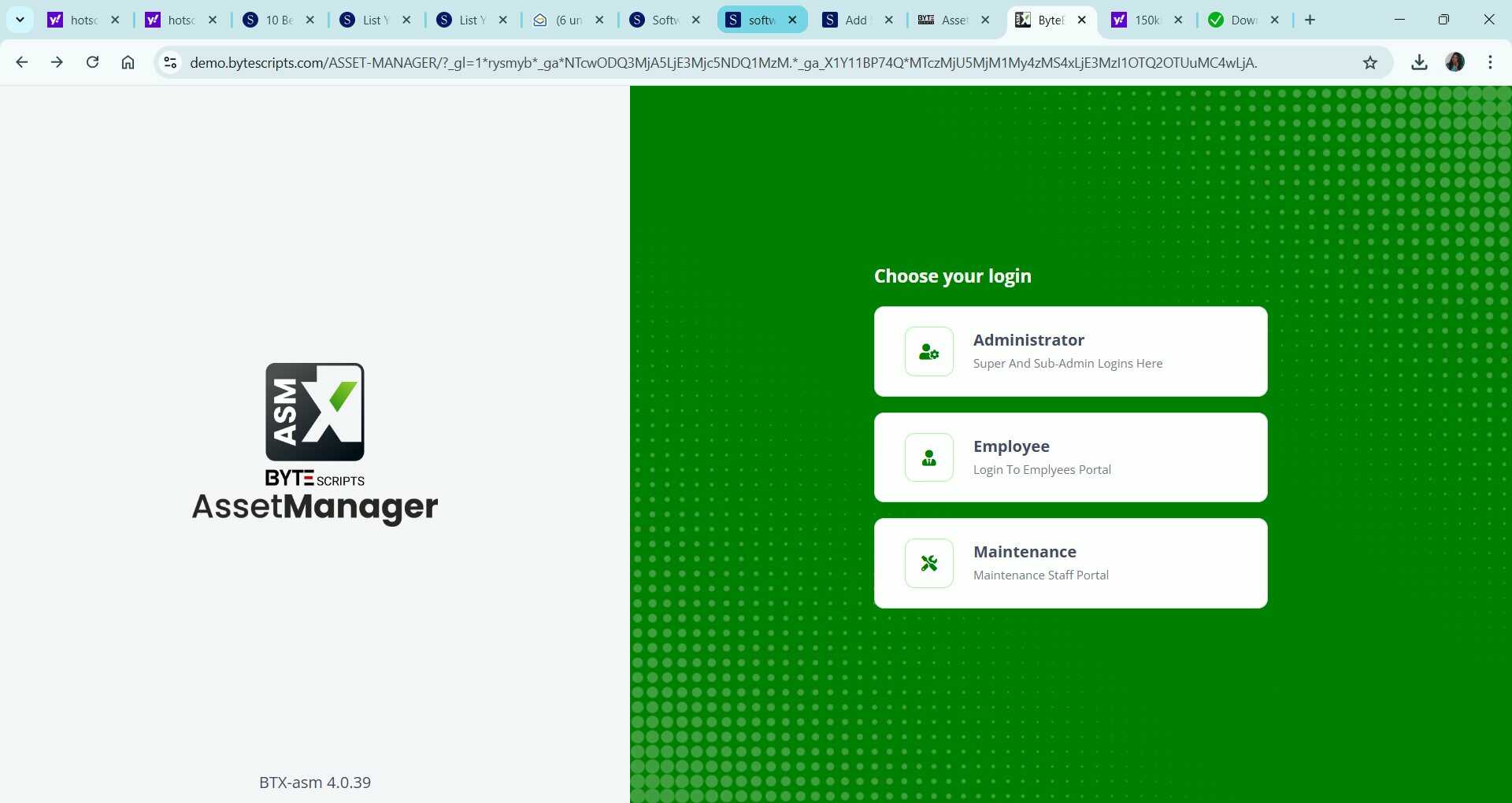Image resolution: width=1512 pixels, height=803 pixels.
Task: View site information icon in address bar
Action: (169, 62)
